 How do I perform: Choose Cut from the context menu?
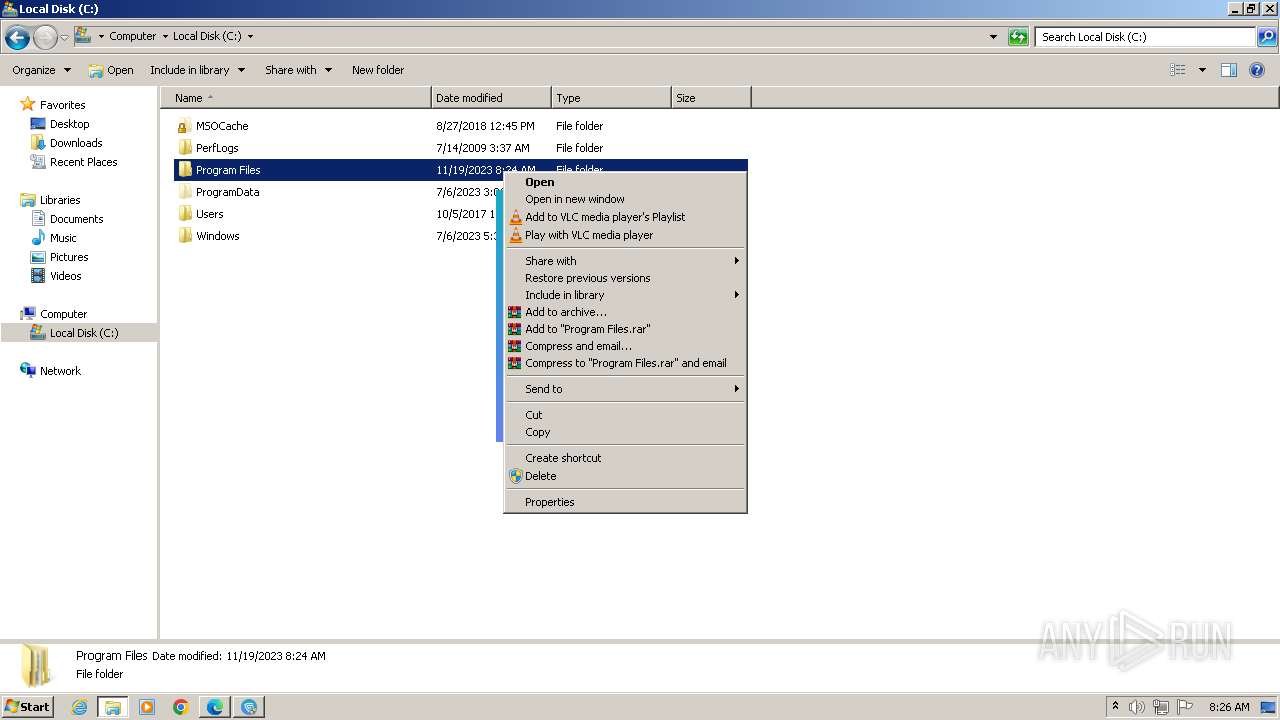(x=626, y=415)
